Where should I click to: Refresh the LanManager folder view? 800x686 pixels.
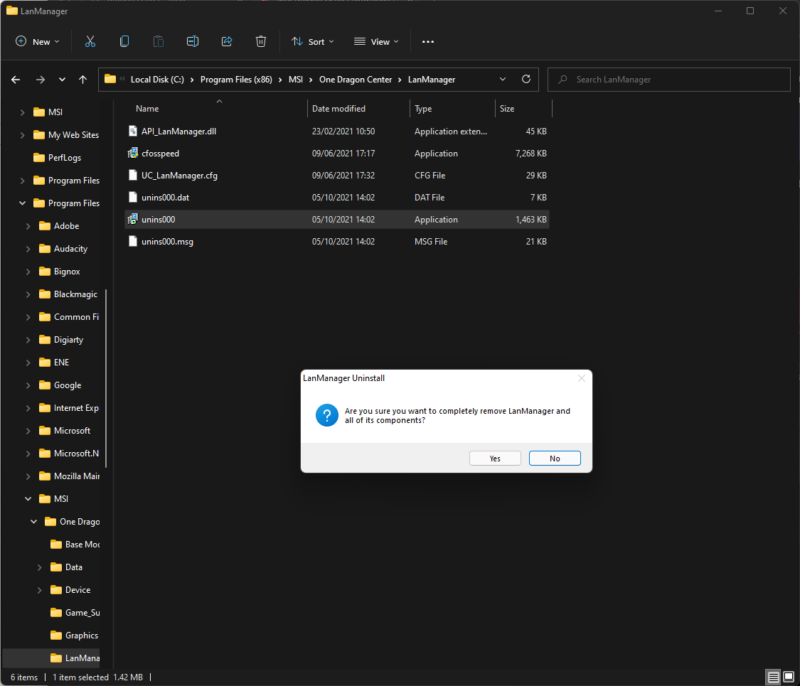coord(526,79)
